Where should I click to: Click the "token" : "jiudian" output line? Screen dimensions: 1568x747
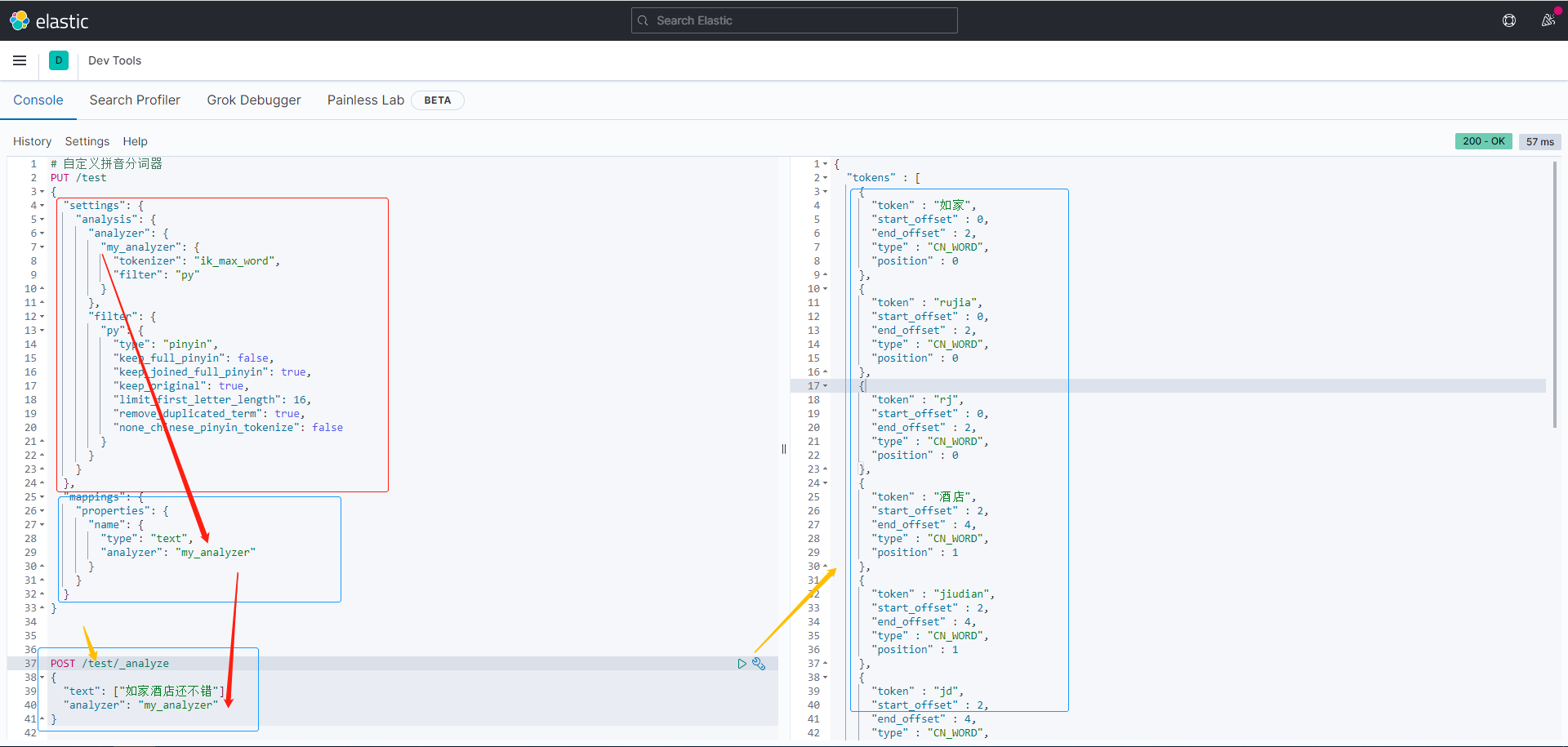pyautogui.click(x=933, y=594)
